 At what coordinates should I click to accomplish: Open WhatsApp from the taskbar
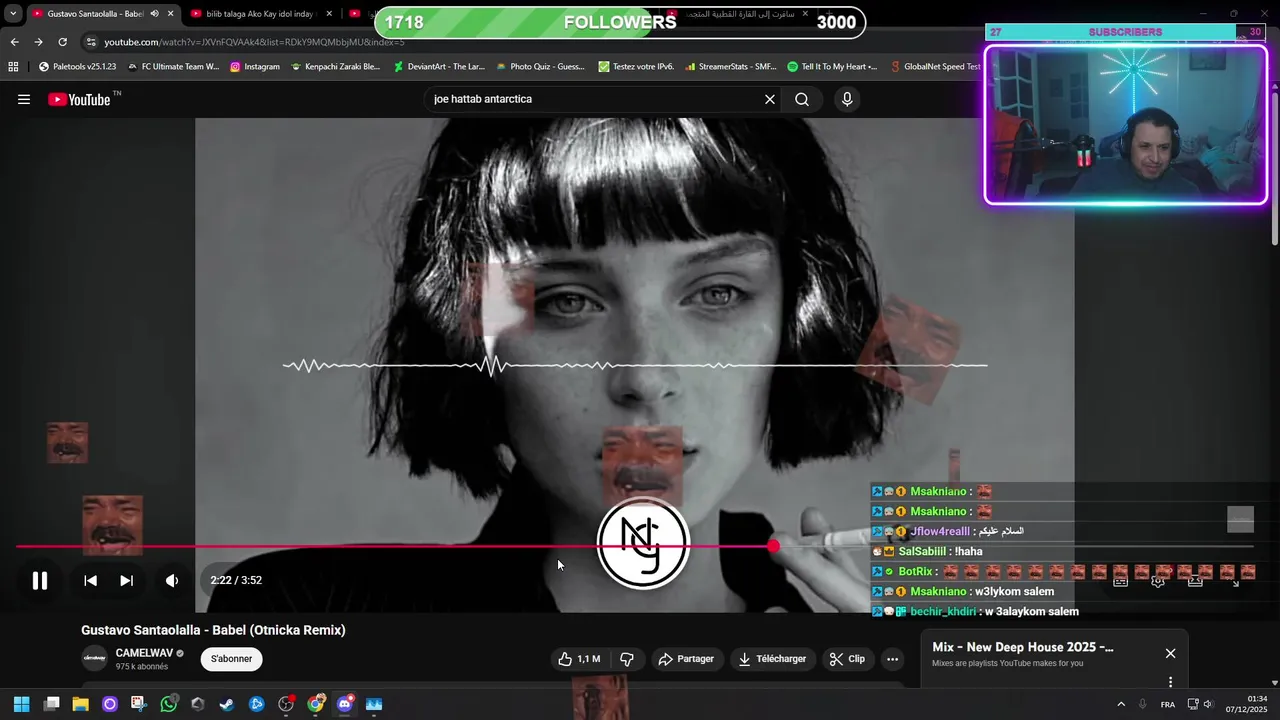[168, 704]
